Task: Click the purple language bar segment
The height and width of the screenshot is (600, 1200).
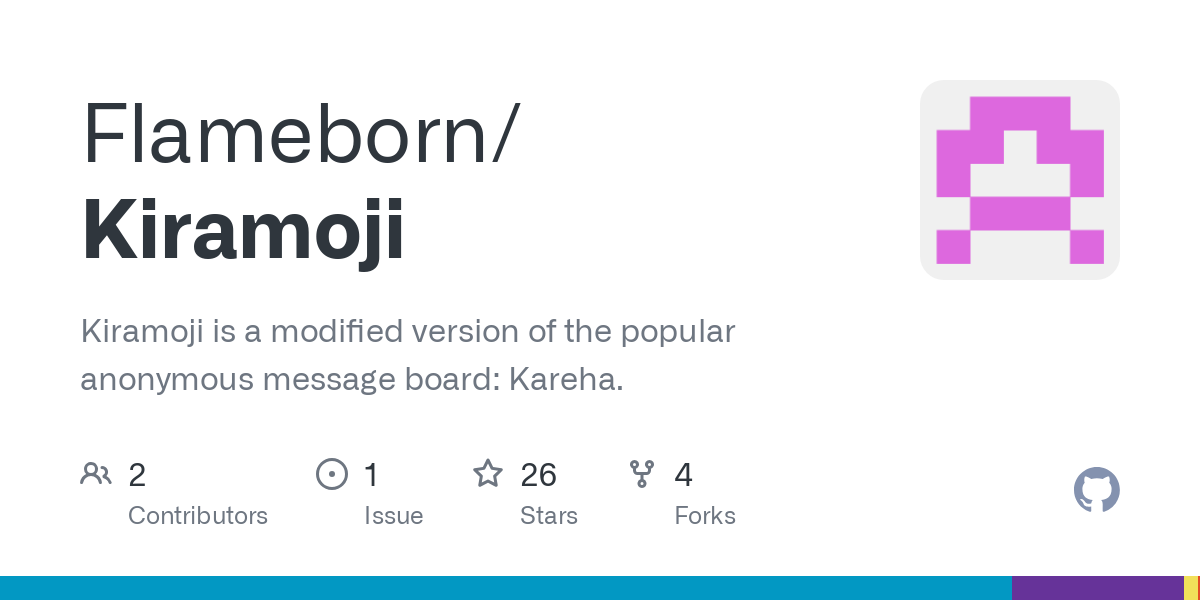Action: point(1097,588)
